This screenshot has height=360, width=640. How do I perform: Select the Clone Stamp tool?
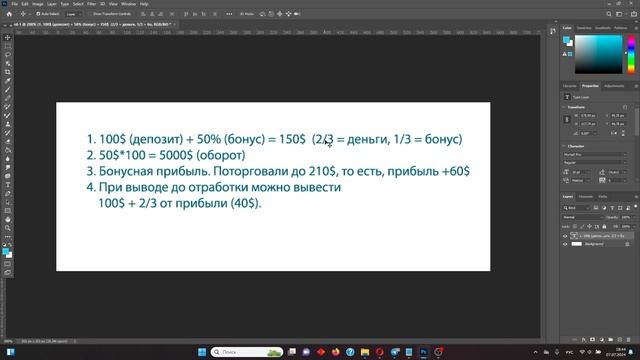(x=7, y=124)
